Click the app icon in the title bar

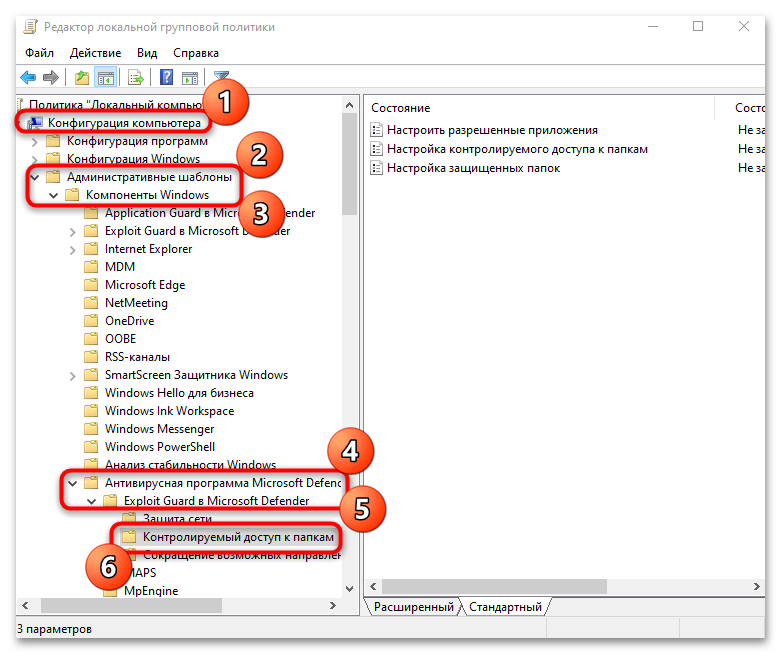(x=30, y=27)
